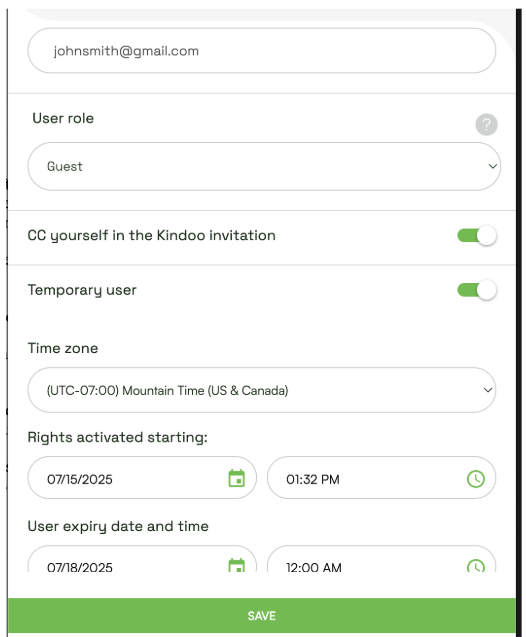This screenshot has height=637, width=526.
Task: Disable the Temporary user switch
Action: (x=477, y=290)
